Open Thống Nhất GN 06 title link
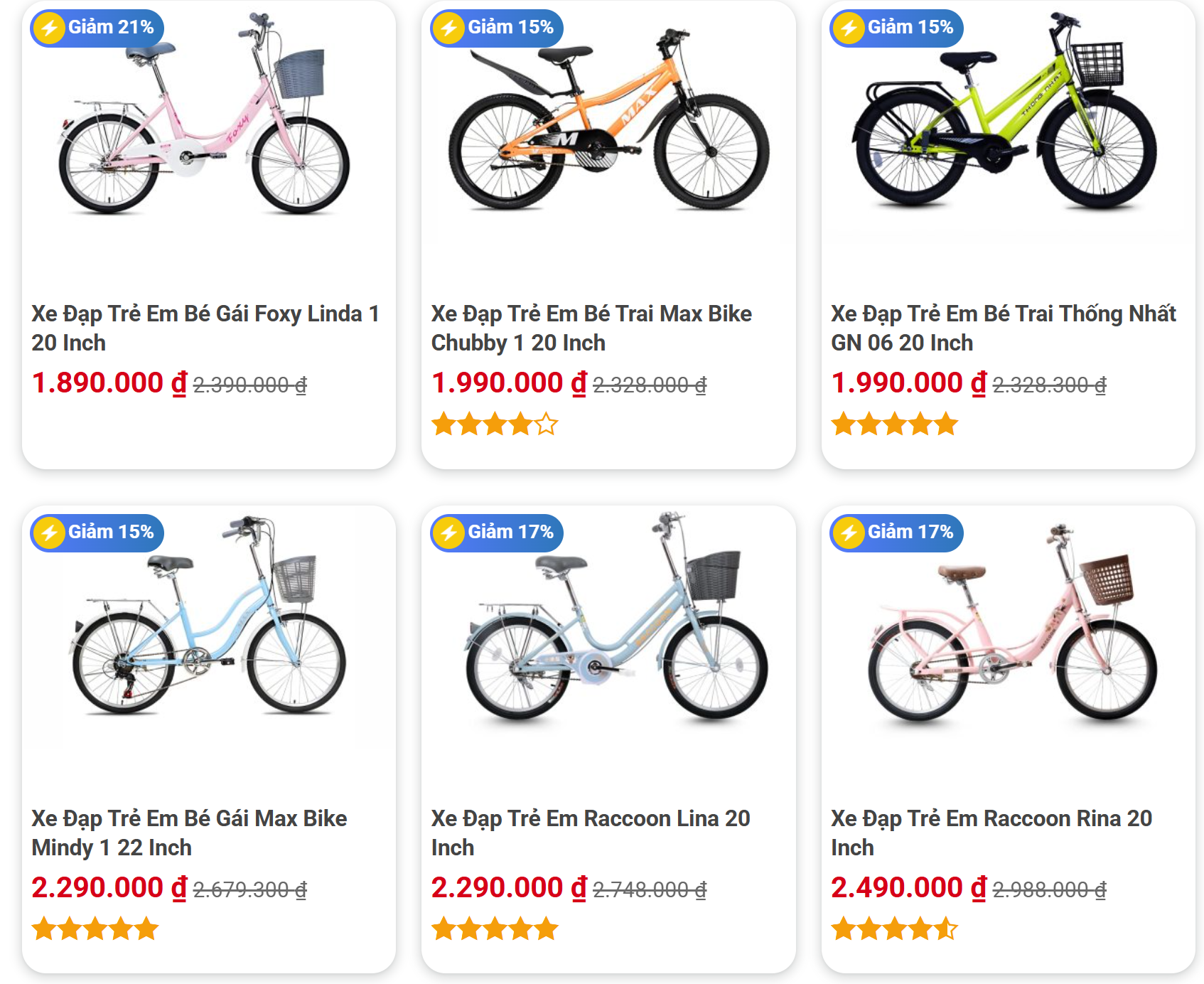 (x=1003, y=328)
